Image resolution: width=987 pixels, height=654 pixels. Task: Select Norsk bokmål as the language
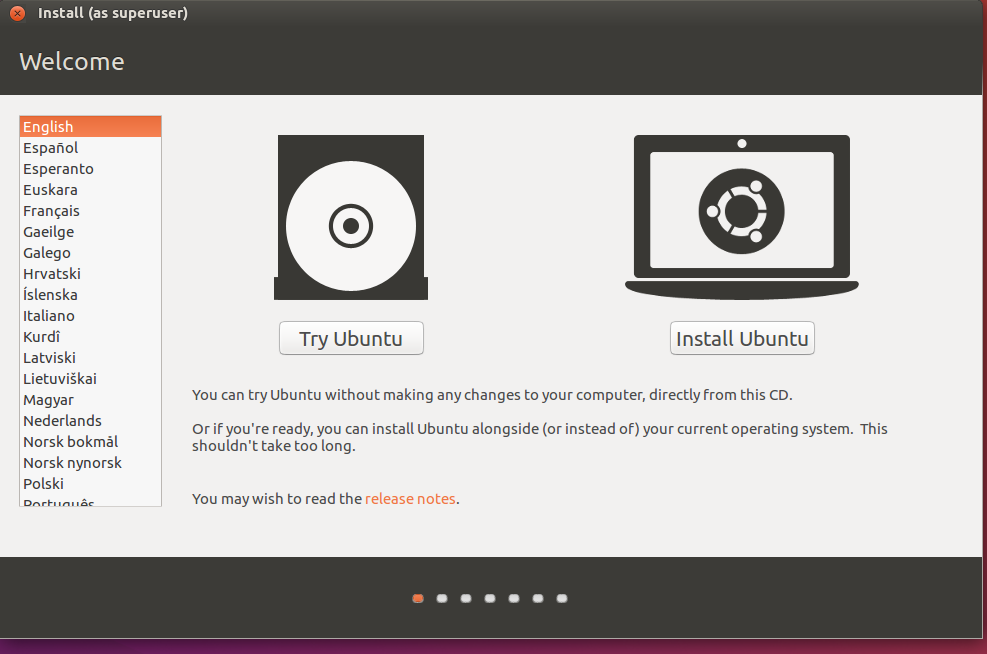click(91, 441)
